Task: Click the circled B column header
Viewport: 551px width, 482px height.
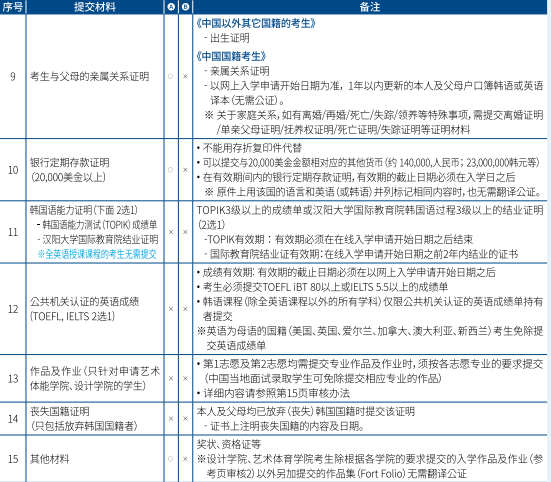Action: point(186,7)
